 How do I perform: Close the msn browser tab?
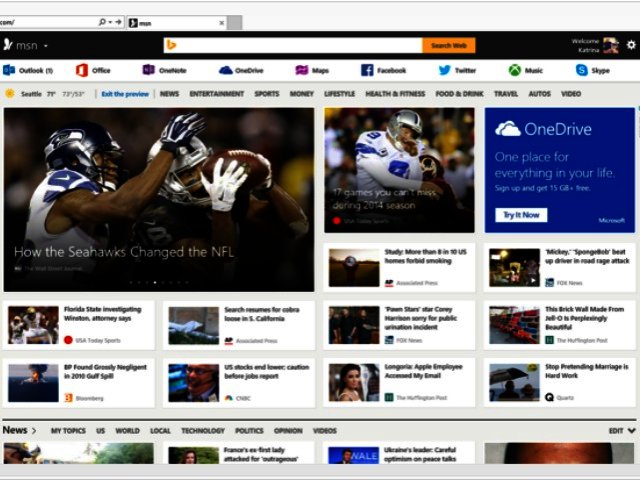[x=222, y=23]
